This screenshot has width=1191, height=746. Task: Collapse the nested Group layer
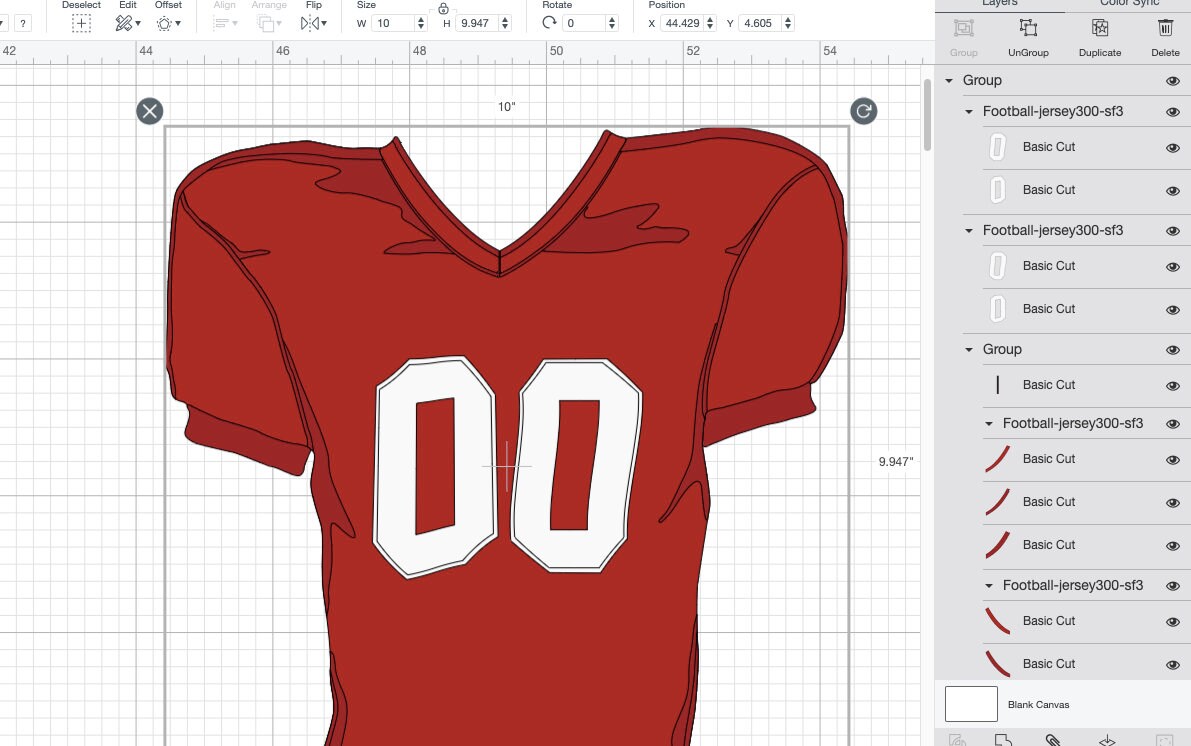(x=967, y=349)
